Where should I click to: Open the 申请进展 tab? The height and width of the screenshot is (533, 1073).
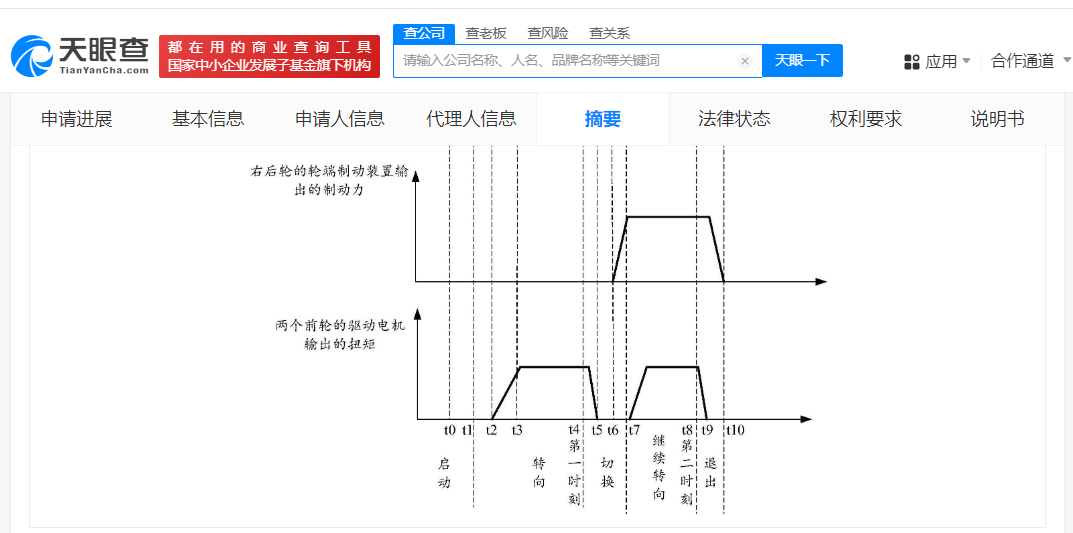(77, 119)
